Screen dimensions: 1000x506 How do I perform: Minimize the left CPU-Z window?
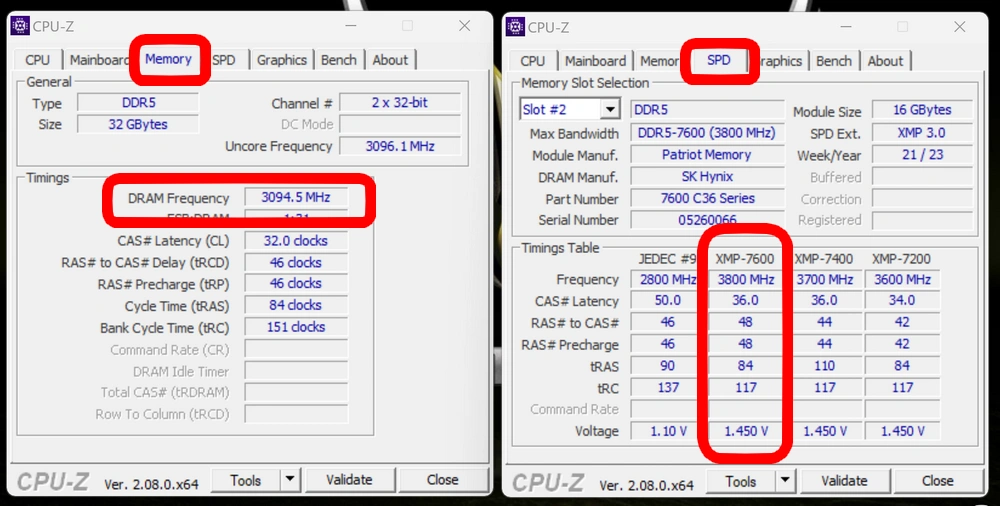pos(351,26)
